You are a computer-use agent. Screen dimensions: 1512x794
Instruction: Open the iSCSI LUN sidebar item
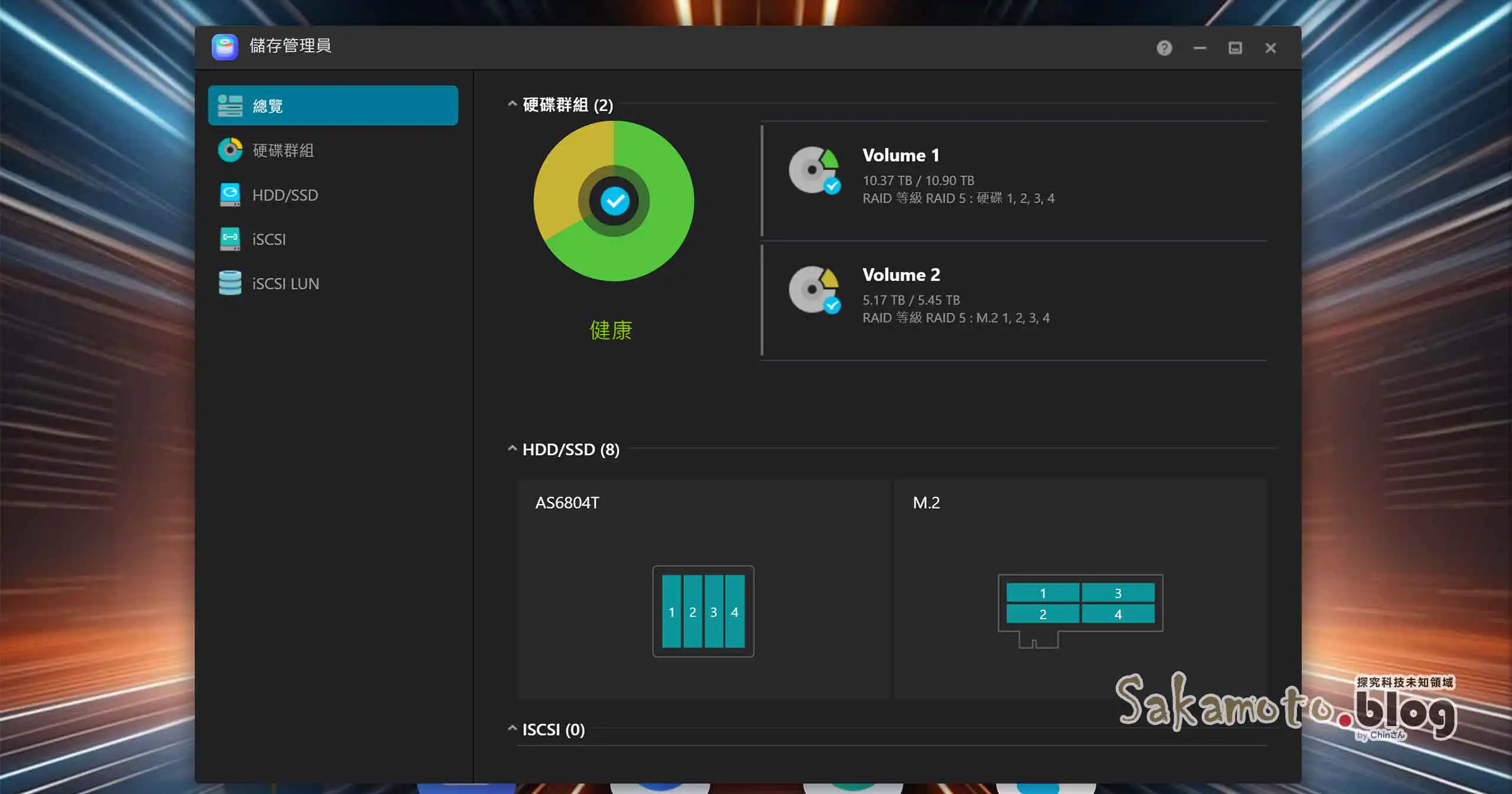(x=285, y=284)
